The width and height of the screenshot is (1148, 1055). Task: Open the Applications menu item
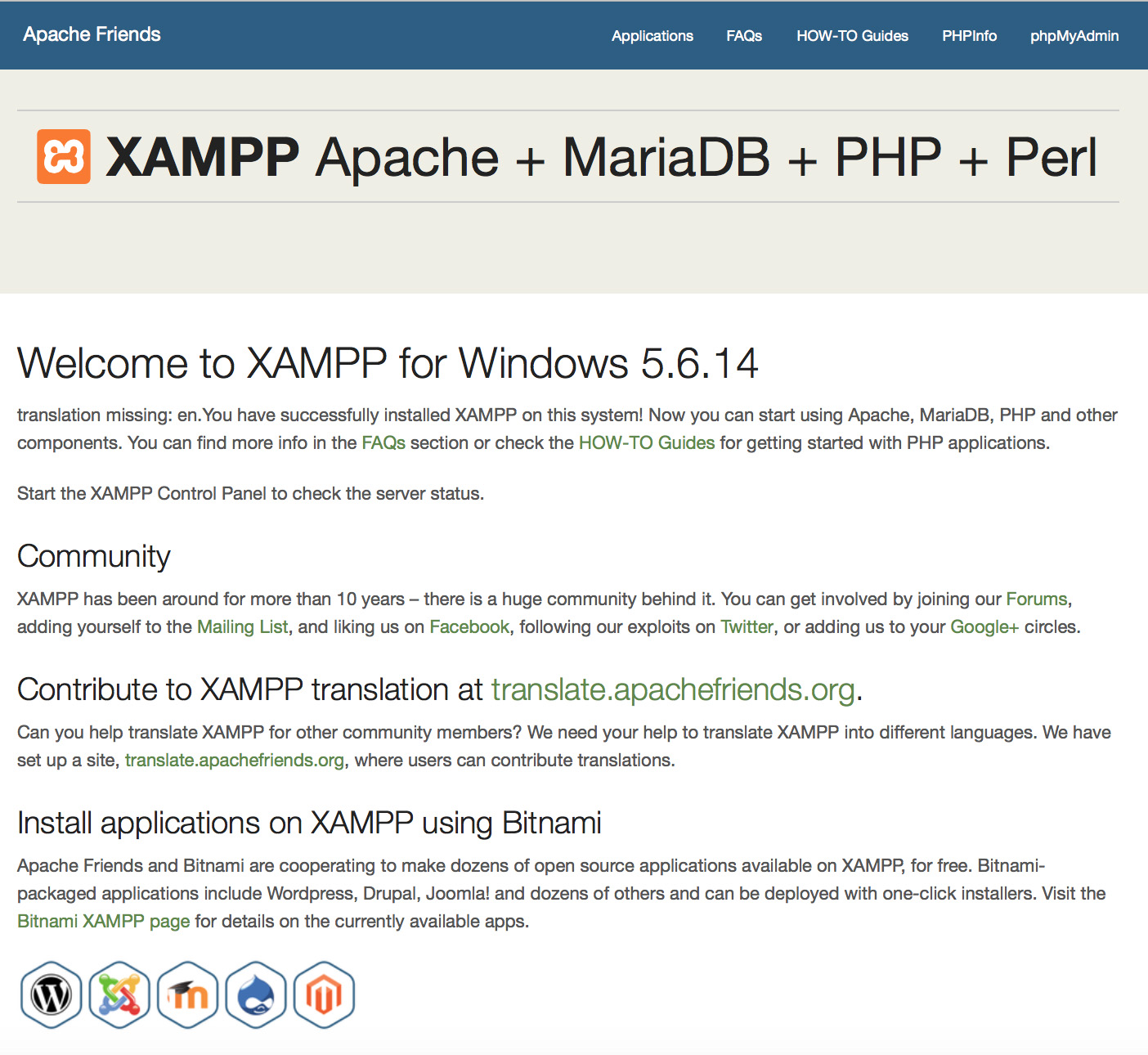652,36
